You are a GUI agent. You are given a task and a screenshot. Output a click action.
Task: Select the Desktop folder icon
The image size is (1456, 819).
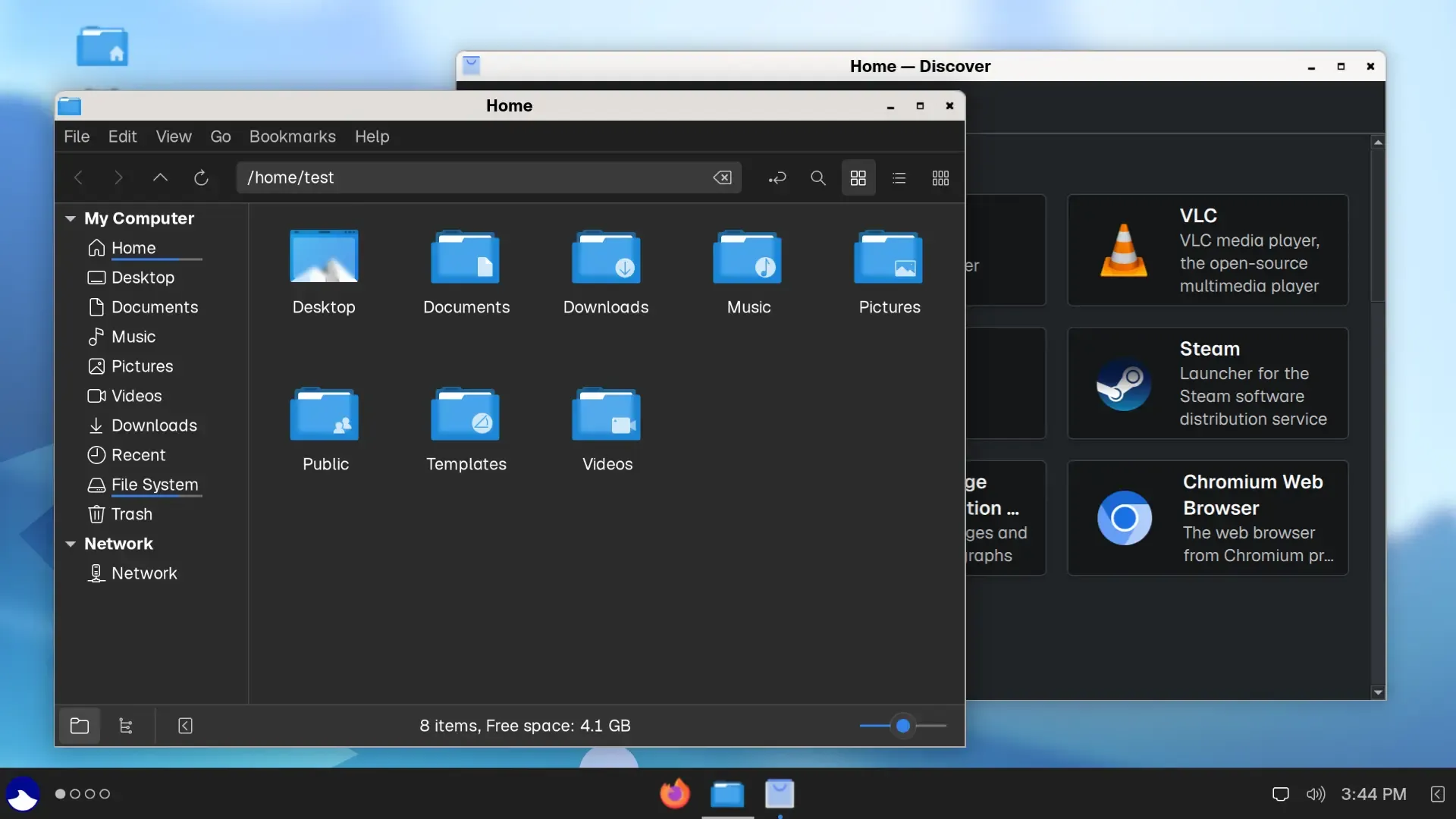point(324,256)
